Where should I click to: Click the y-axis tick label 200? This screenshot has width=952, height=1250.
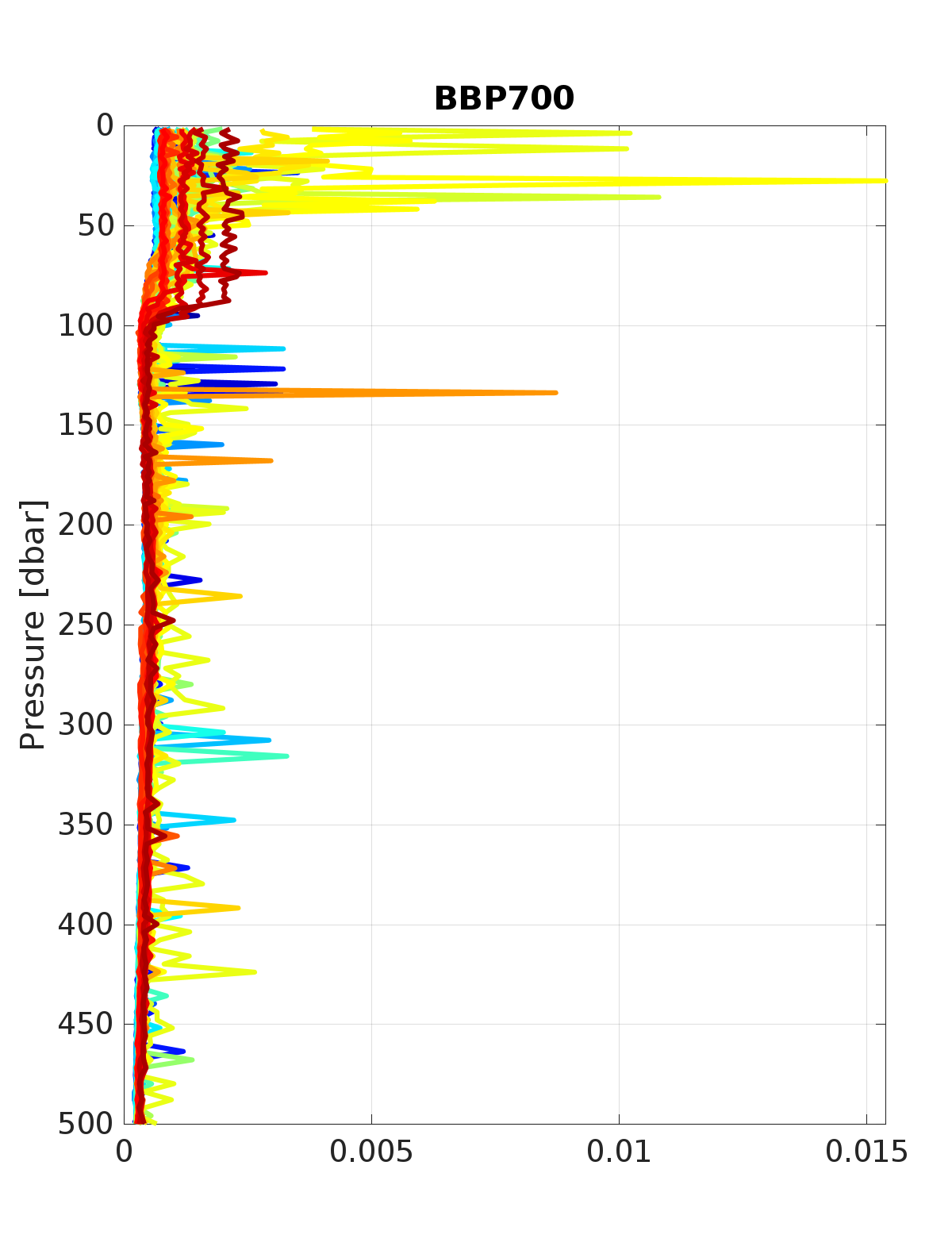pos(86,525)
